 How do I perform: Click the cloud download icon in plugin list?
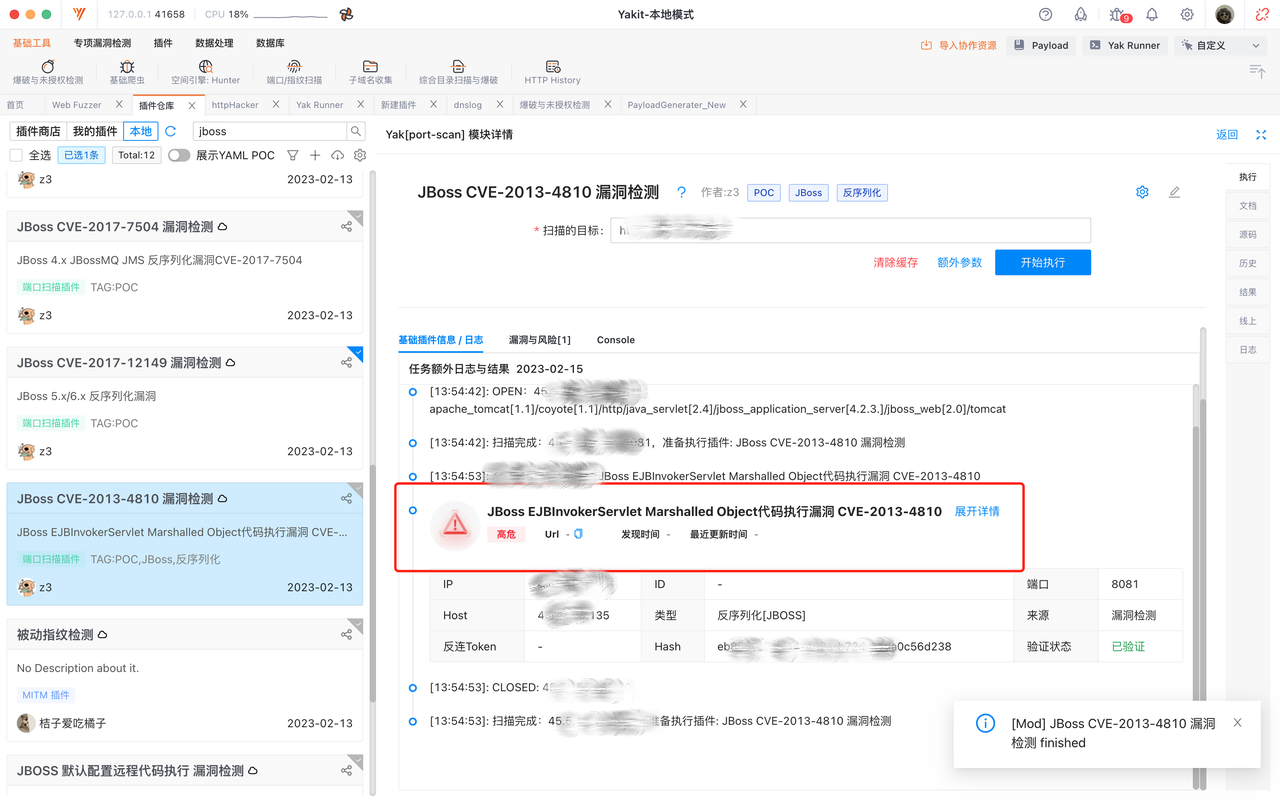[337, 155]
